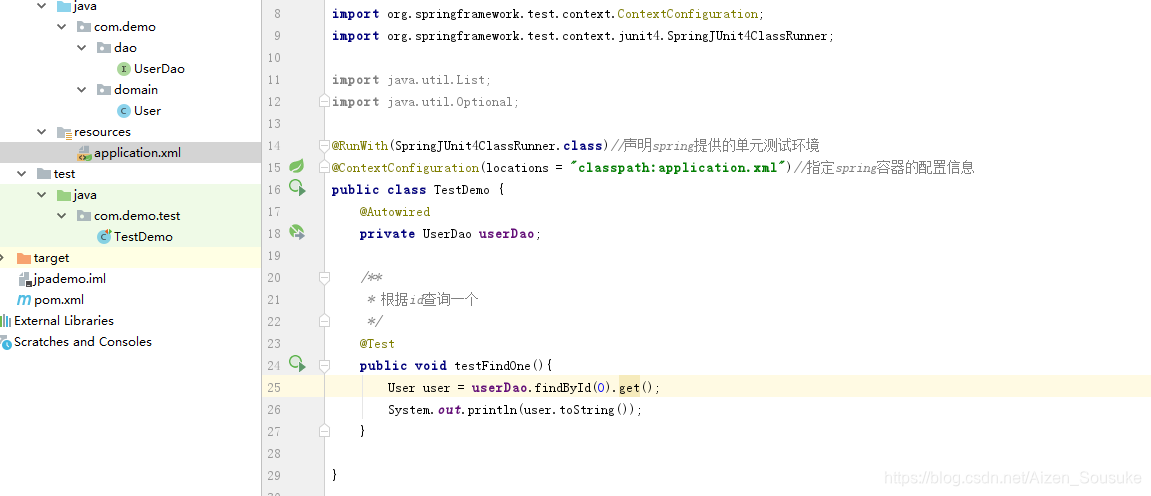Open TestDemo in the project tree
Screen dimensions: 1151x496
143,236
